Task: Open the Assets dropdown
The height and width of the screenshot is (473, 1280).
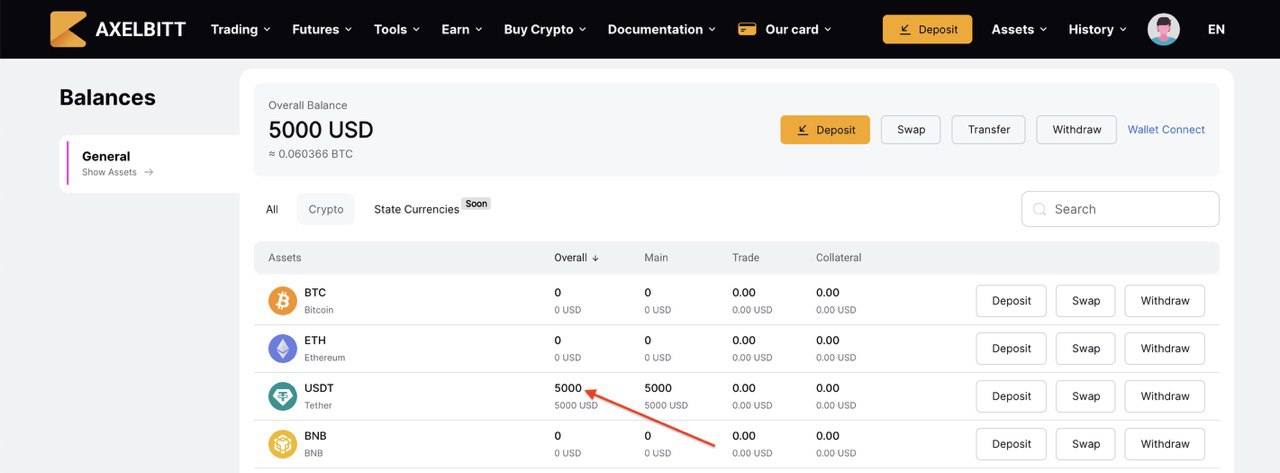Action: 1020,29
